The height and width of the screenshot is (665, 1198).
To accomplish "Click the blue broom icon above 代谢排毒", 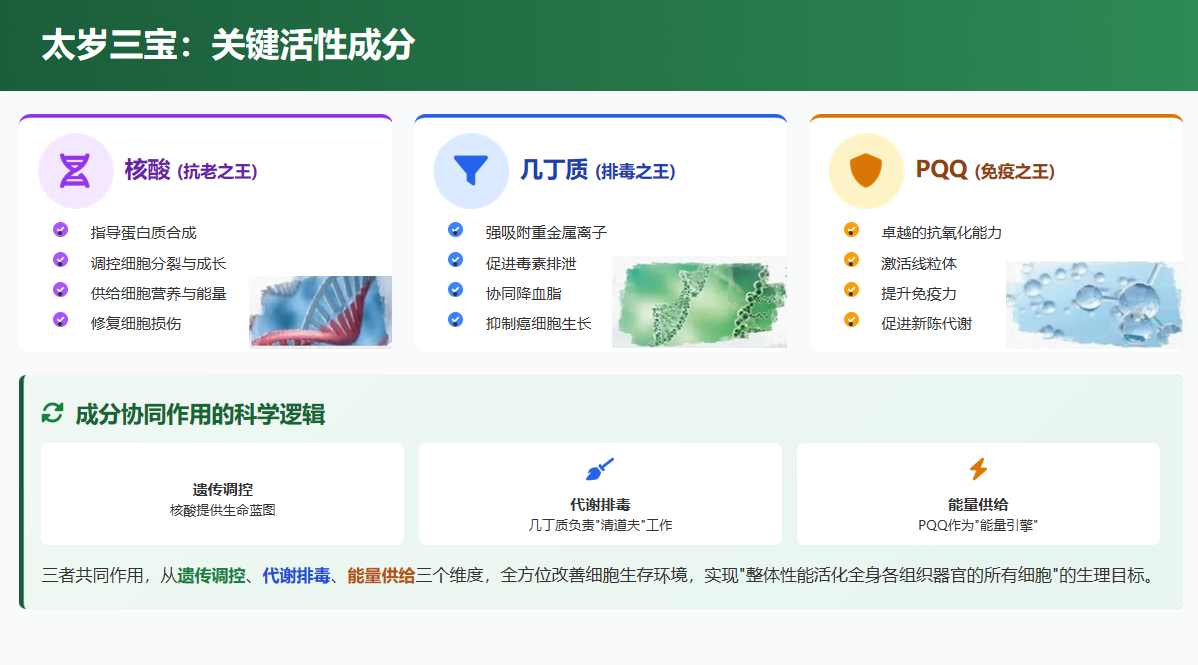I will click(x=600, y=469).
